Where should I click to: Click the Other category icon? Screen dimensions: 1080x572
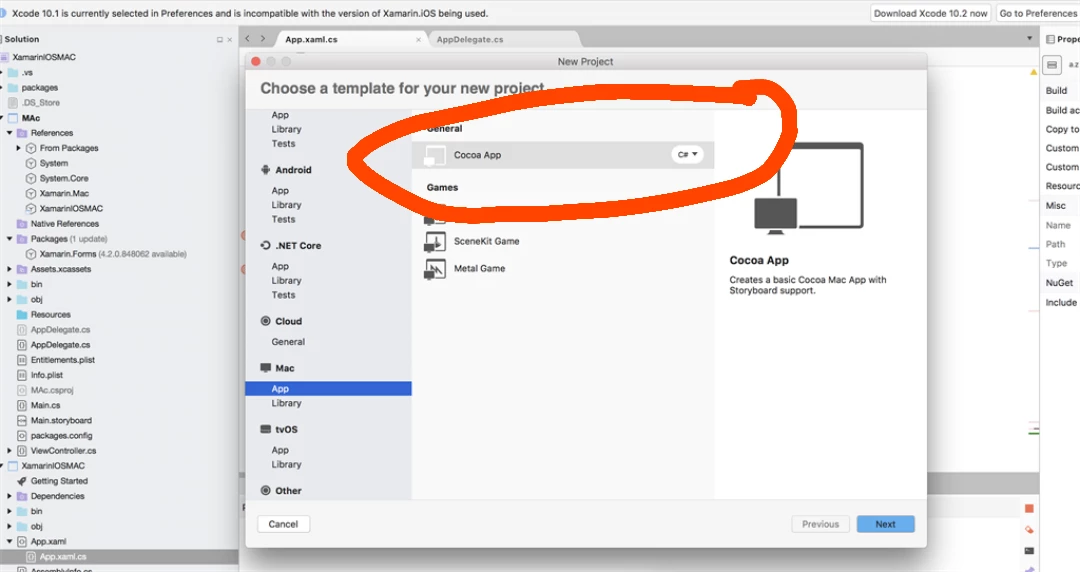coord(266,491)
